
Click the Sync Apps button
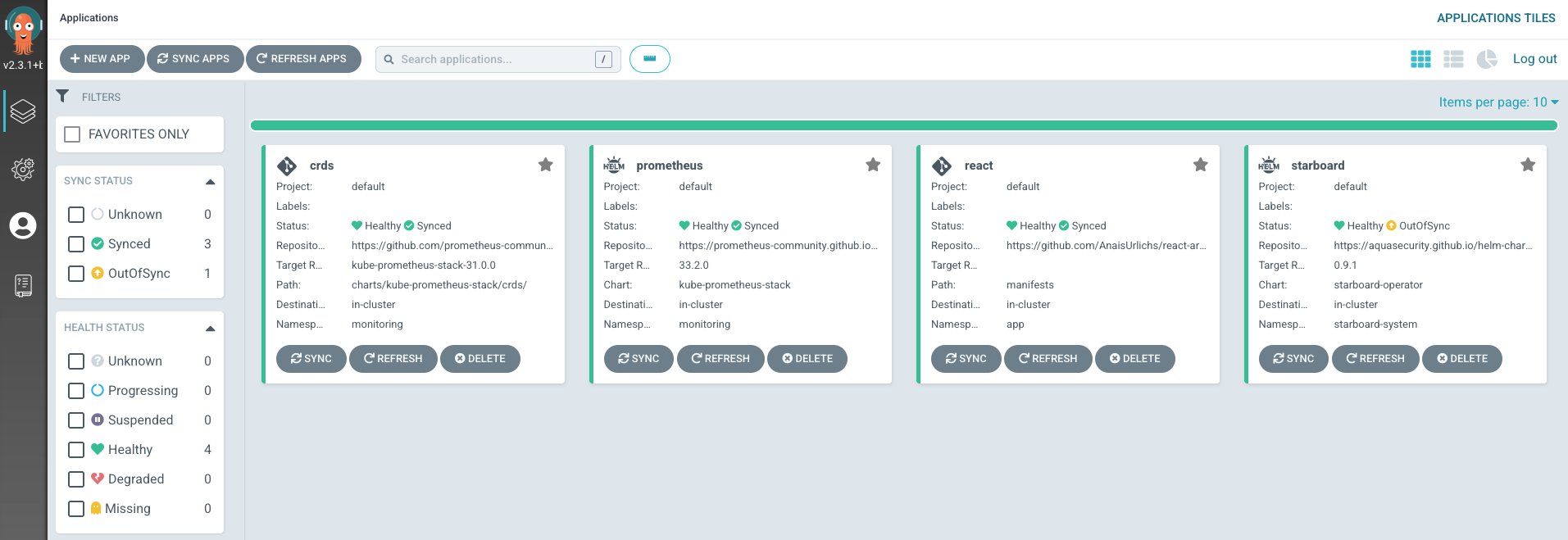point(195,59)
